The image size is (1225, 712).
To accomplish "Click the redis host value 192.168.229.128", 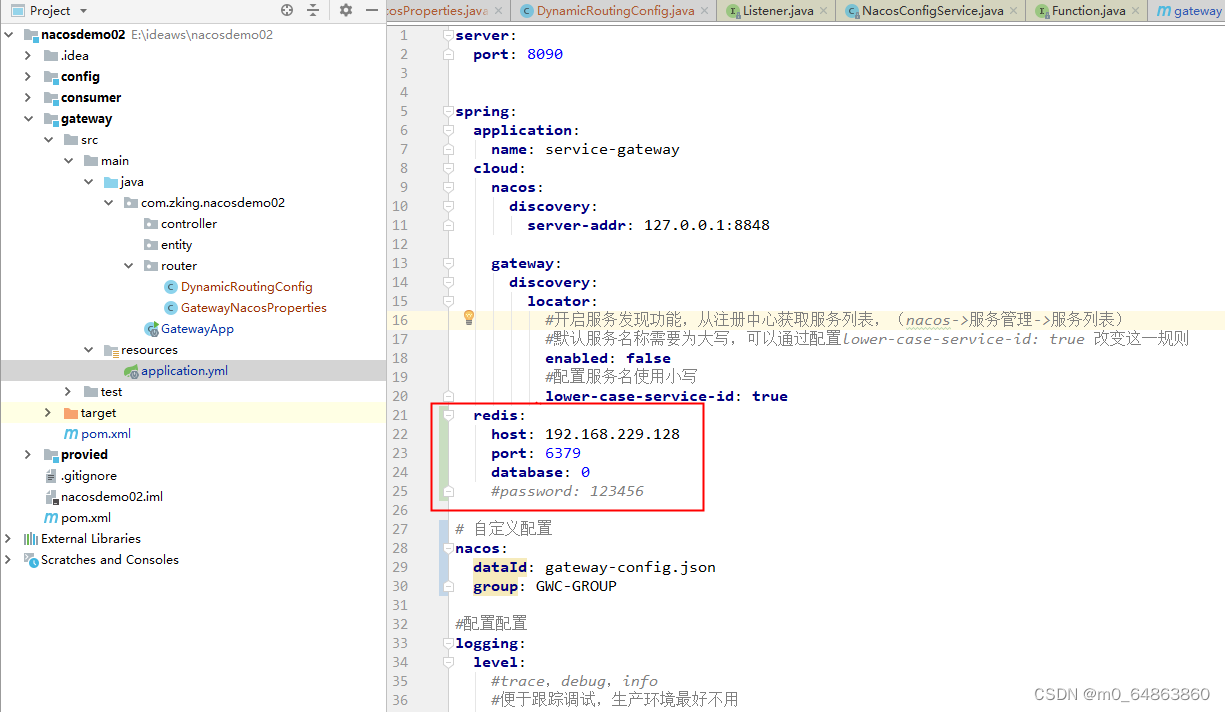I will (x=612, y=434).
